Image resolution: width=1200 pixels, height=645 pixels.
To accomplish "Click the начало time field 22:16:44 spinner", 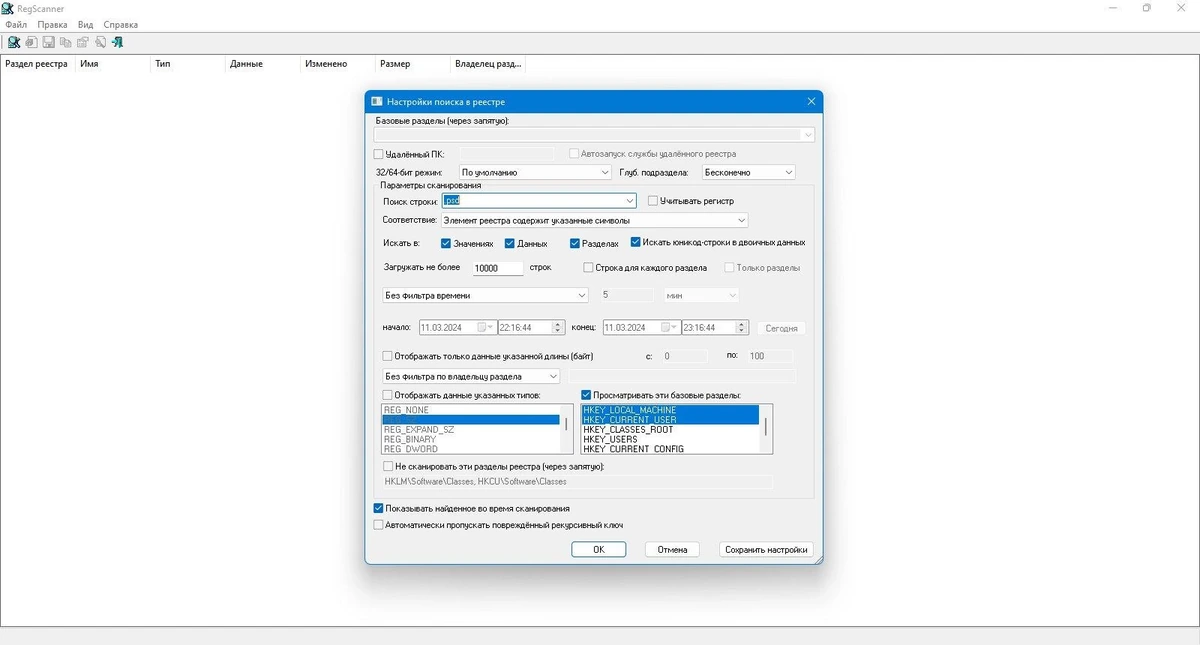I will 560,327.
